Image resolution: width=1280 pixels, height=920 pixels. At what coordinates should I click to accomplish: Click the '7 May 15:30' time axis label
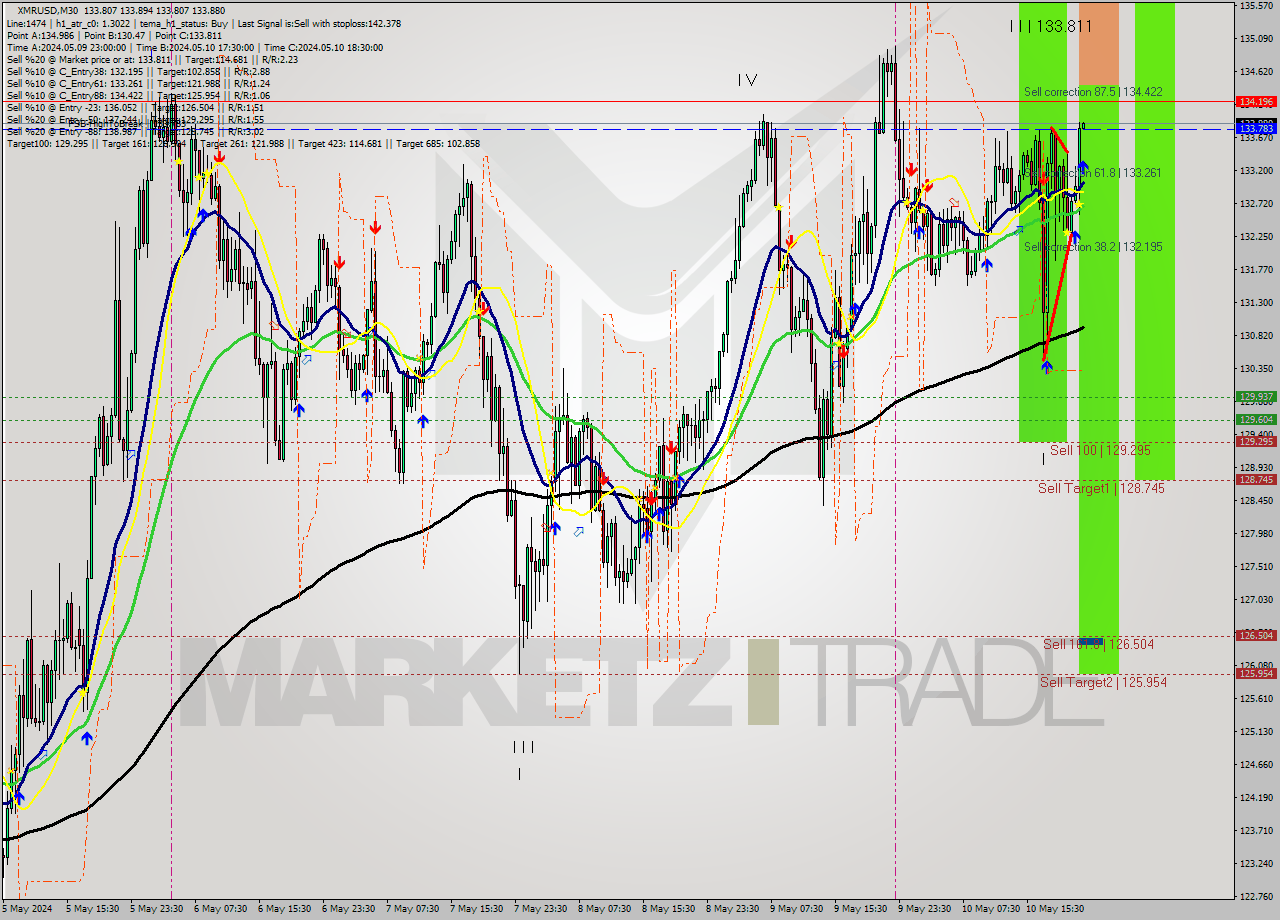pos(476,909)
